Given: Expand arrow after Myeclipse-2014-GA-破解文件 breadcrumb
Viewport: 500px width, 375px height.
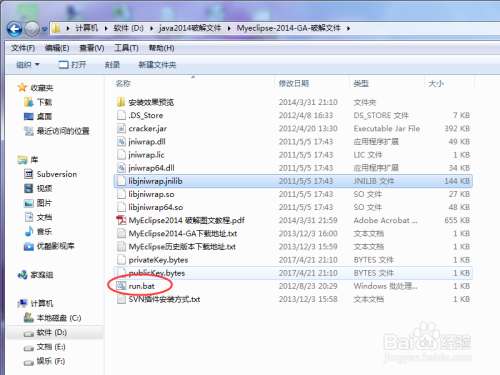Looking at the screenshot, I should pyautogui.click(x=348, y=28).
